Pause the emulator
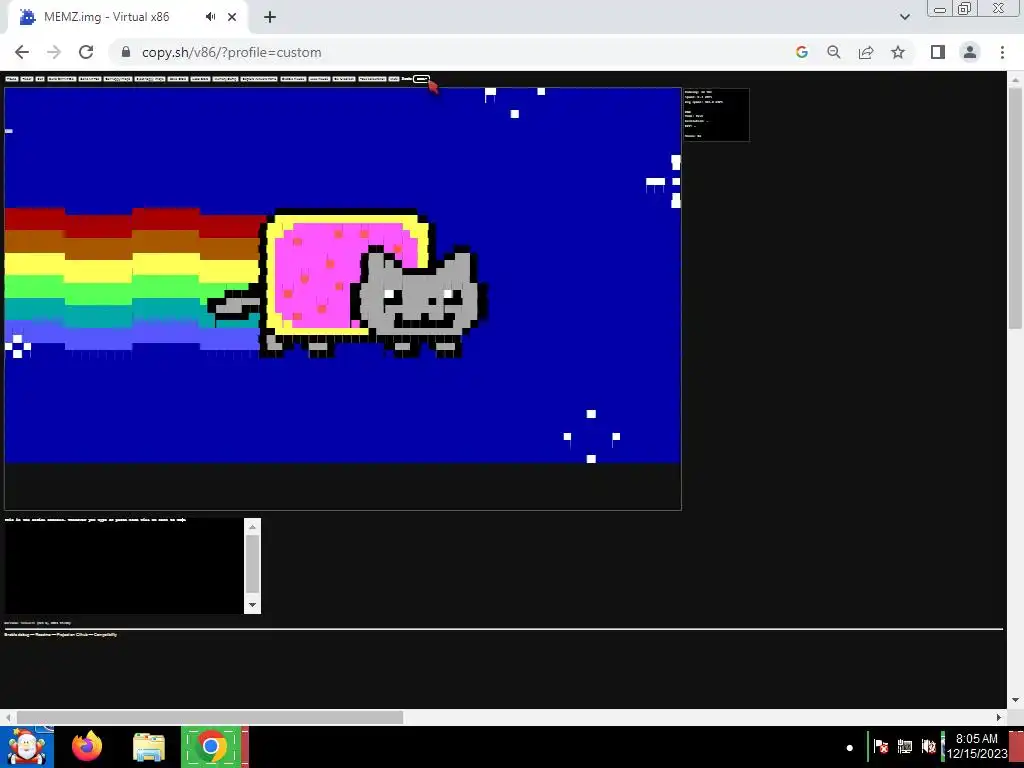 (11, 79)
